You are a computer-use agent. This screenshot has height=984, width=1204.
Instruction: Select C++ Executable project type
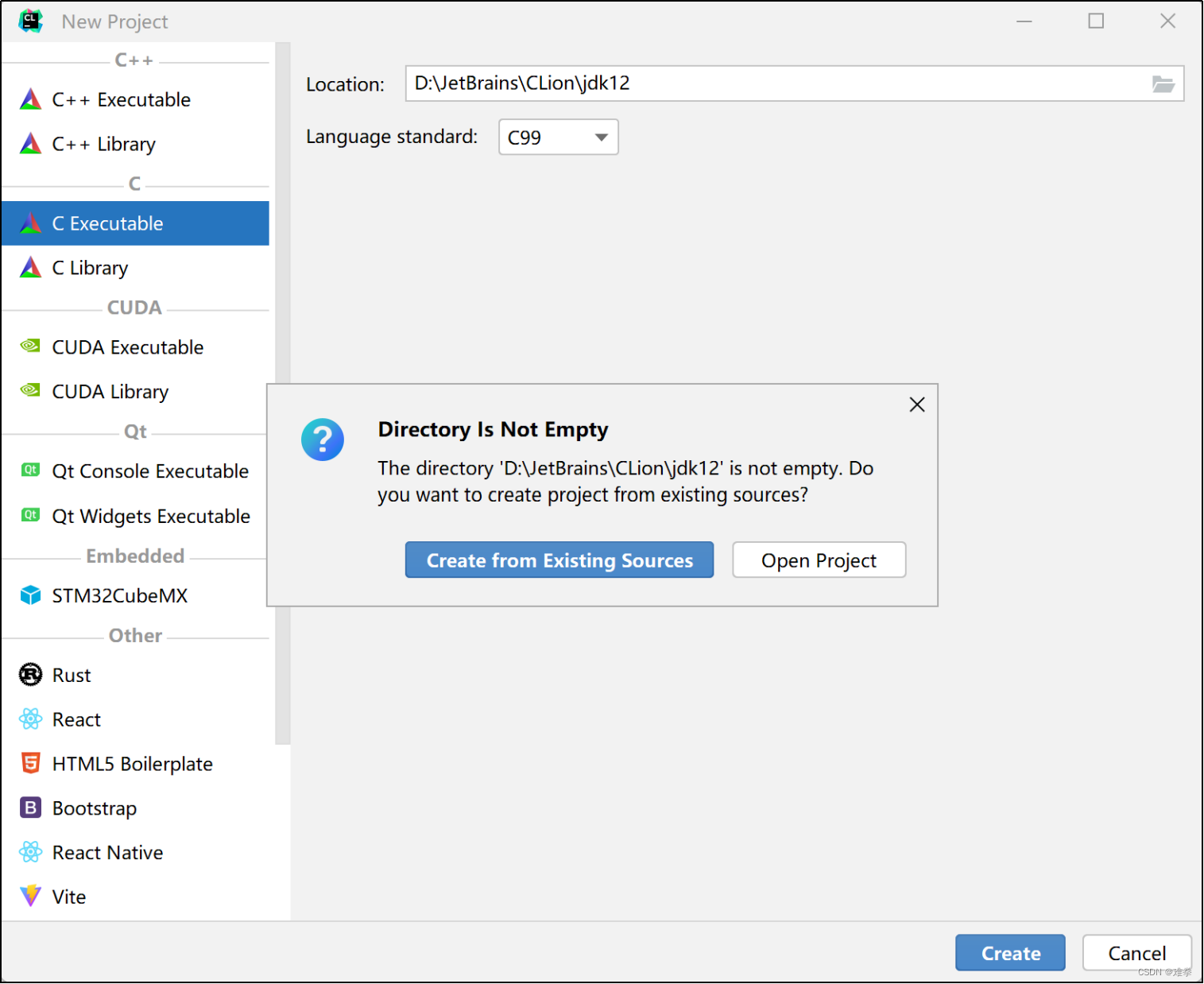pyautogui.click(x=135, y=99)
